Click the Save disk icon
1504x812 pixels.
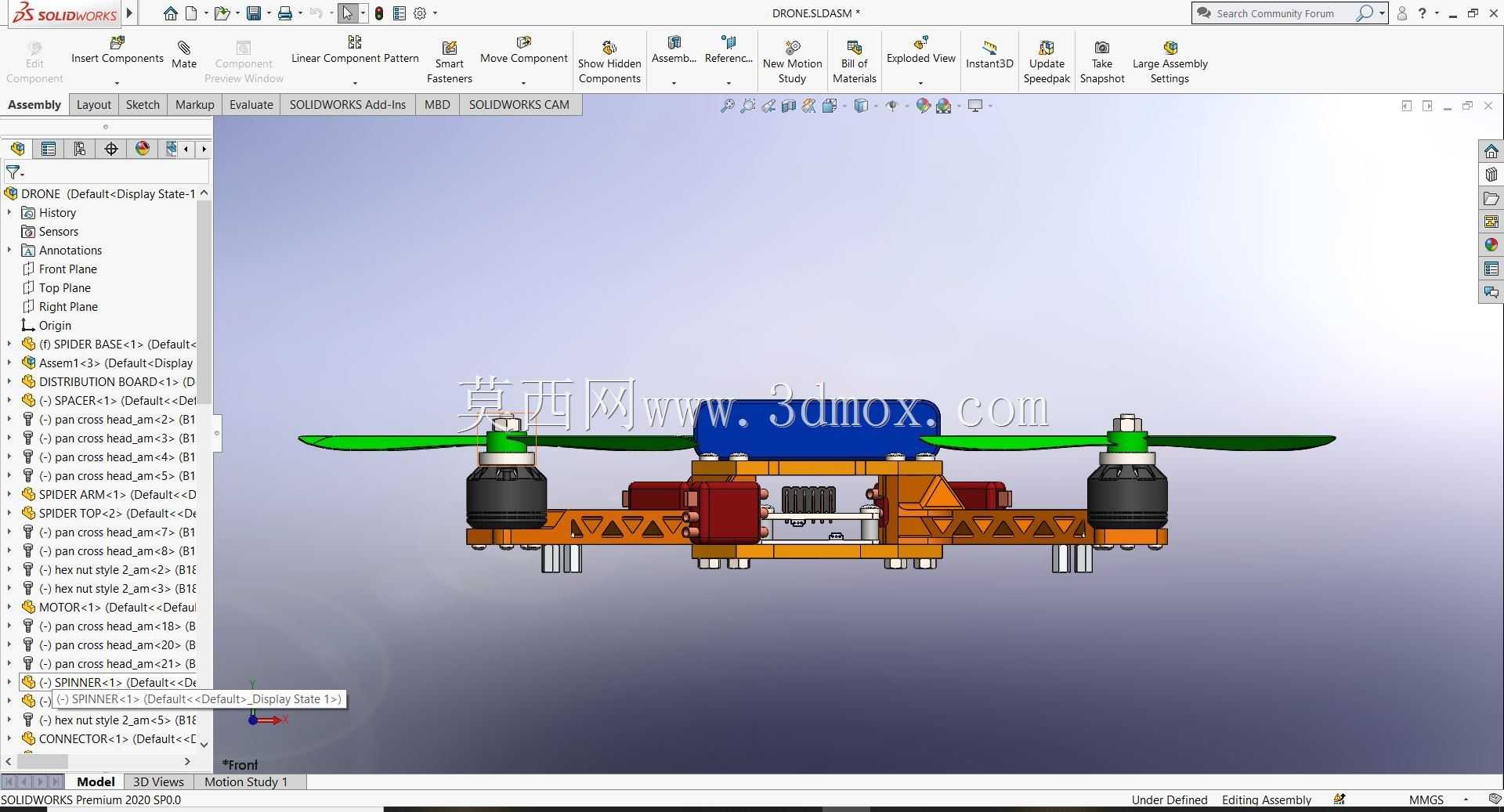click(253, 13)
